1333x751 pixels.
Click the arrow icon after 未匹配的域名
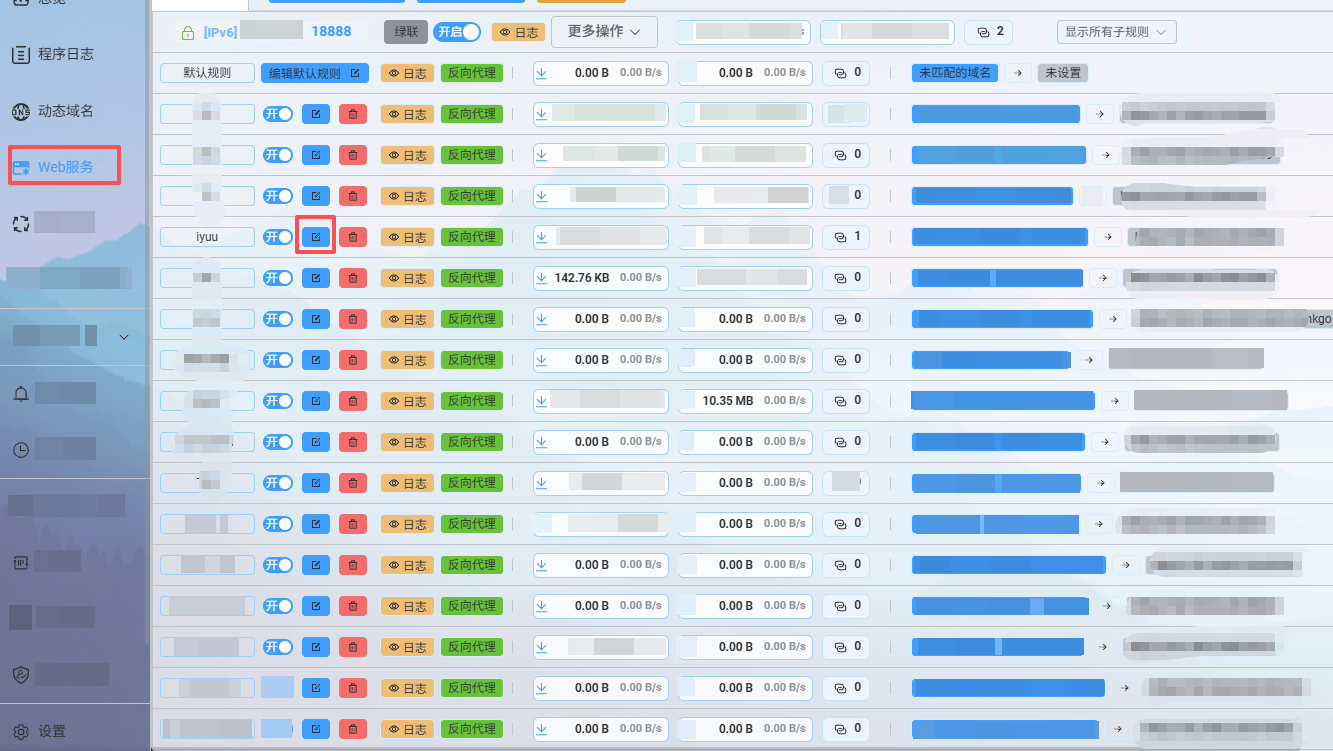(1018, 72)
